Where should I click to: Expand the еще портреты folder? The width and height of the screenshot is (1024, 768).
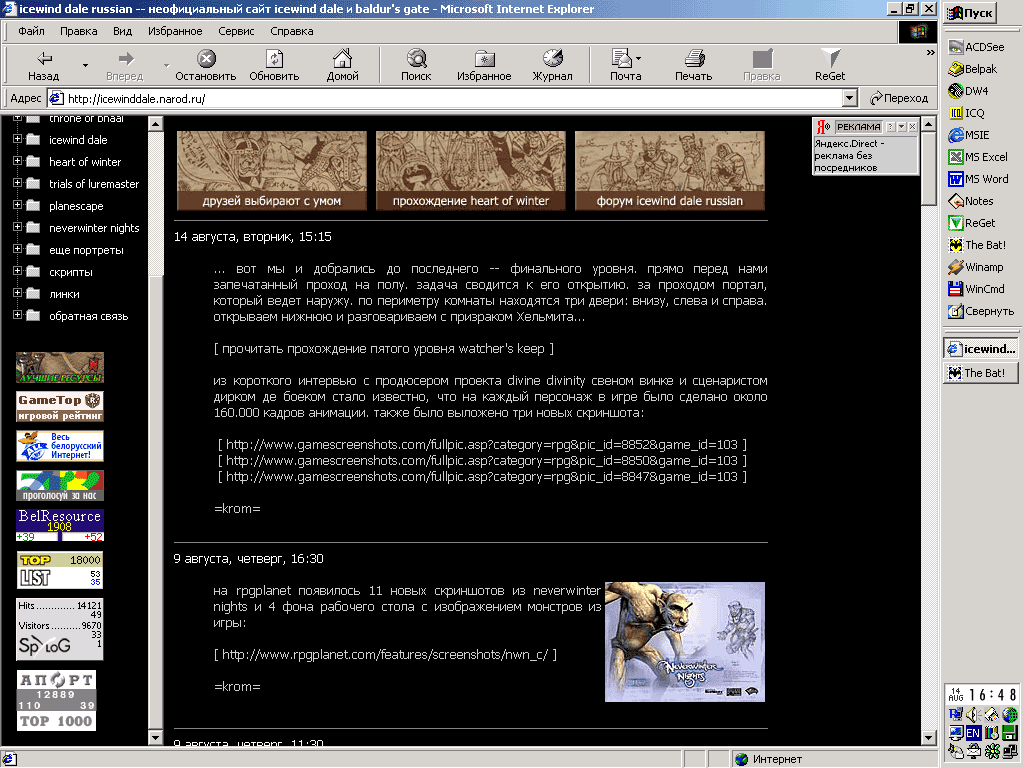(18, 249)
